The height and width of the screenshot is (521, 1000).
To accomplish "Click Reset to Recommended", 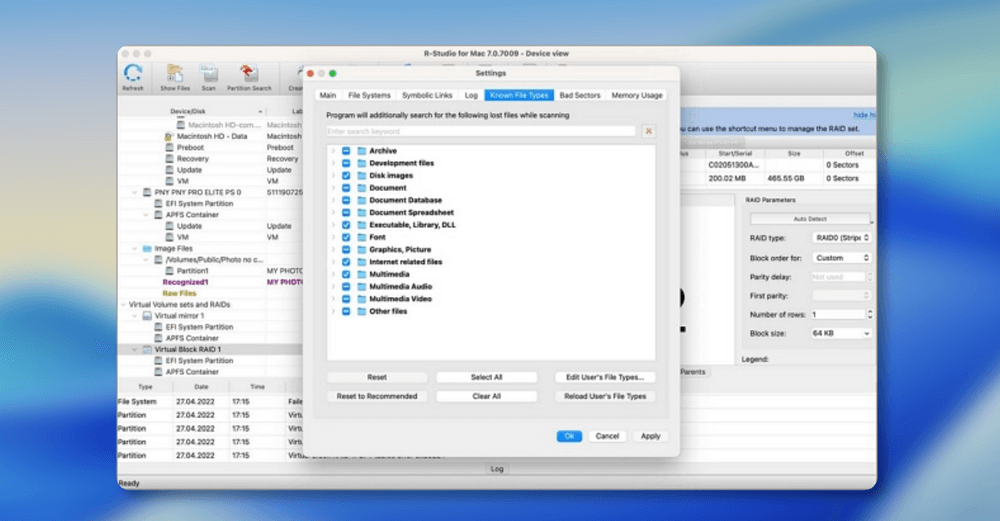I will tap(377, 397).
